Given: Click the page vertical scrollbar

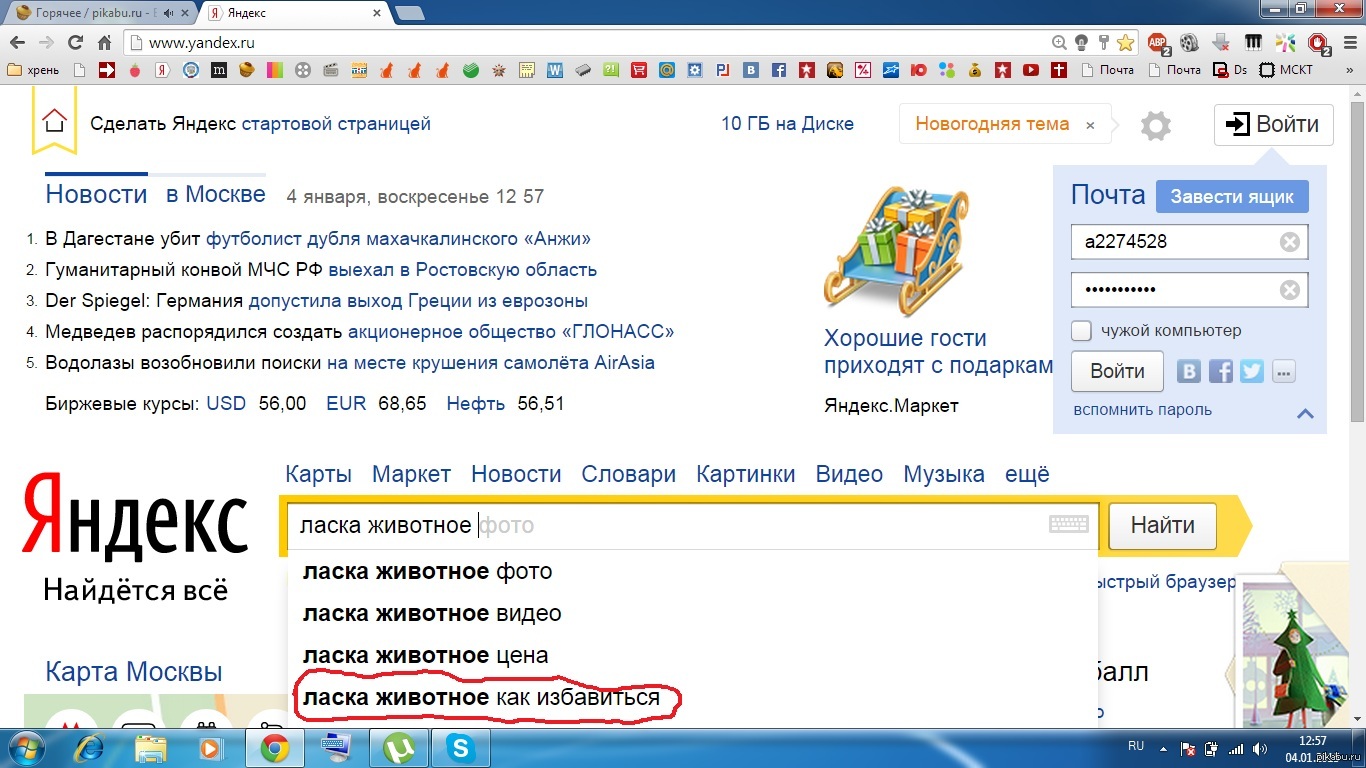Looking at the screenshot, I should 1356,260.
